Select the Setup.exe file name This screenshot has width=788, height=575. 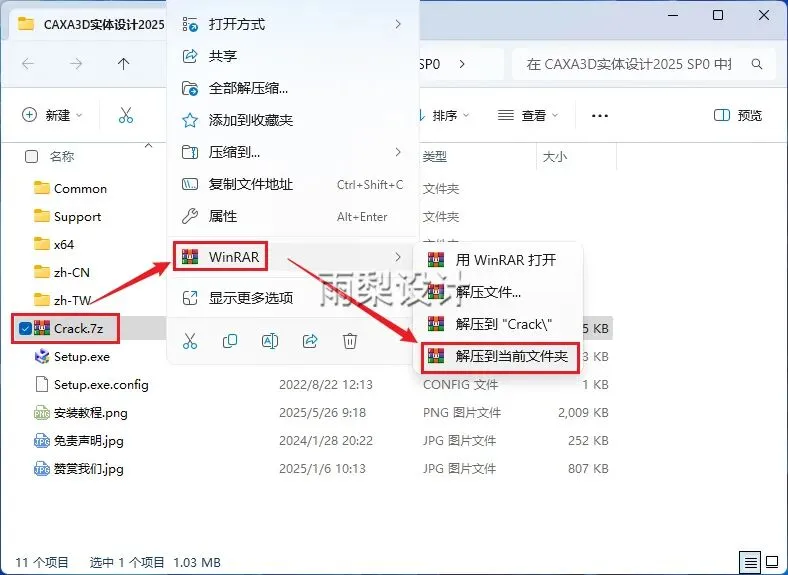pos(81,357)
